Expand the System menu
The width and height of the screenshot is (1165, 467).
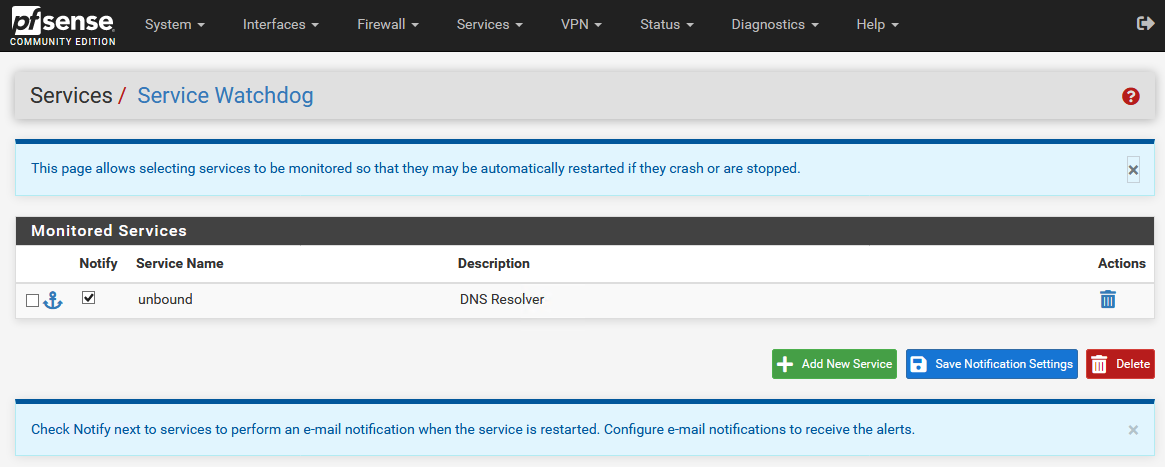[x=175, y=24]
